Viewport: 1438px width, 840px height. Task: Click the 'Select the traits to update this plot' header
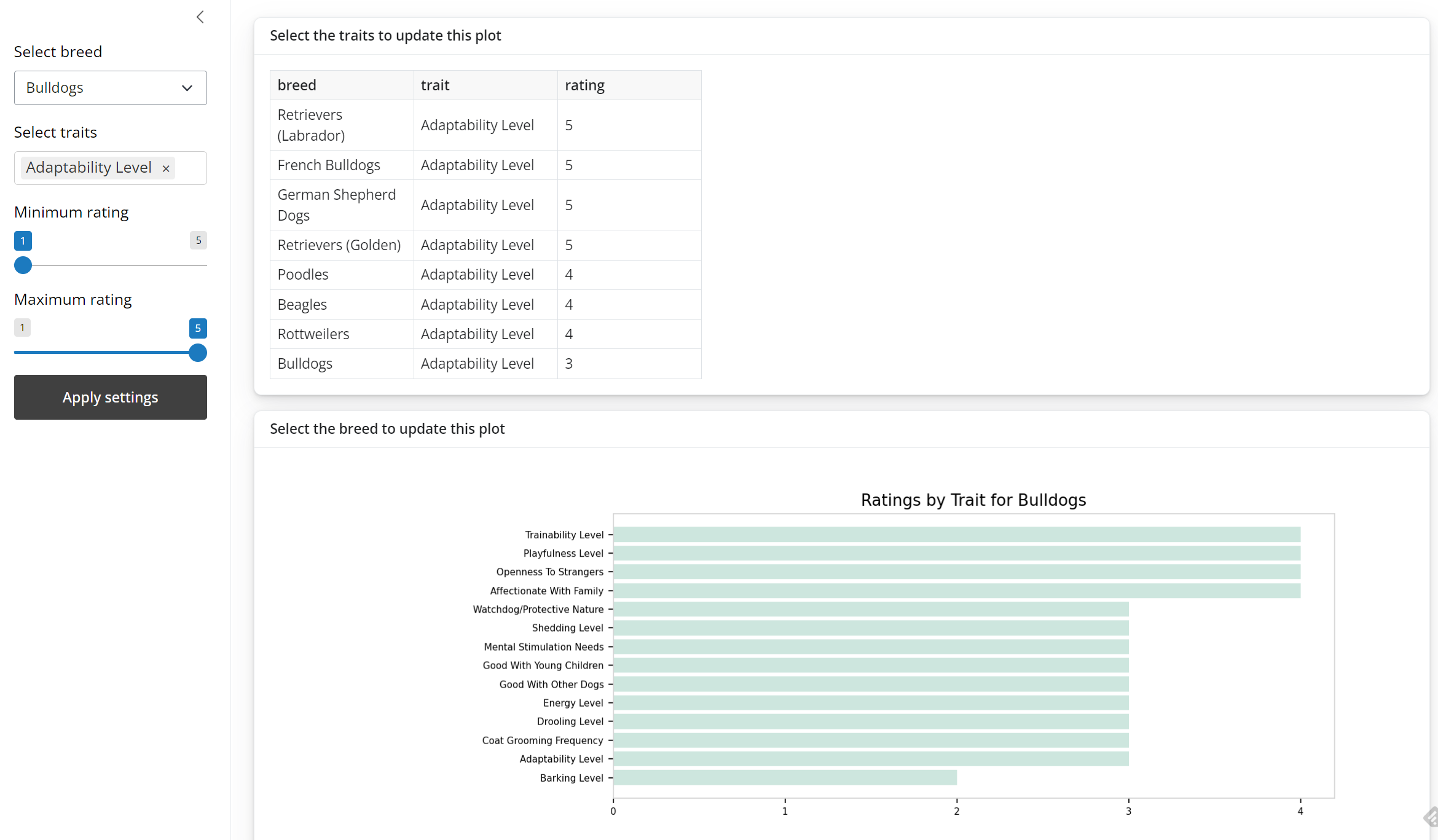385,36
